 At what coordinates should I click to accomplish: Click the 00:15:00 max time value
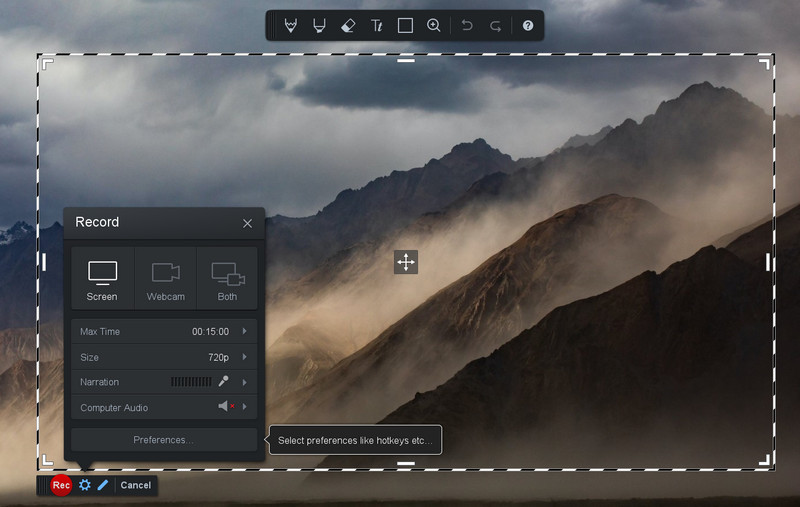pos(210,332)
